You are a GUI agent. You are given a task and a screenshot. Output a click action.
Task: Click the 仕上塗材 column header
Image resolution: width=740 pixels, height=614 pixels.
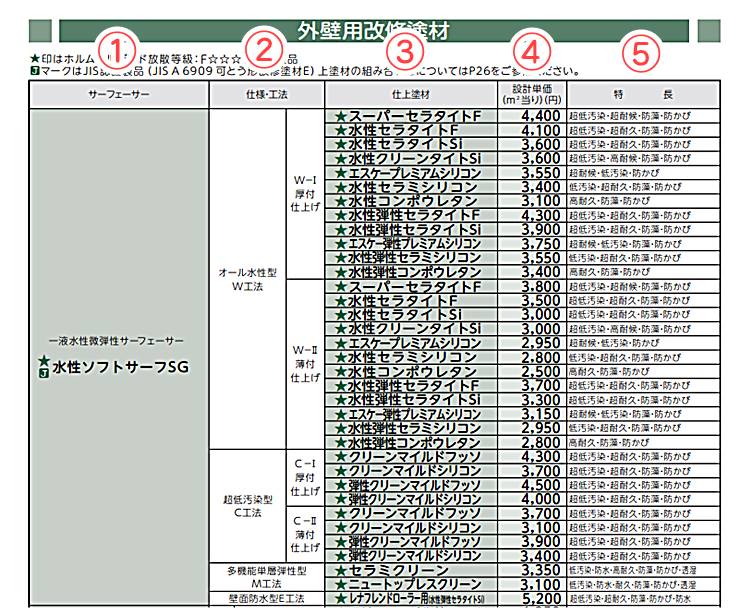coord(411,94)
